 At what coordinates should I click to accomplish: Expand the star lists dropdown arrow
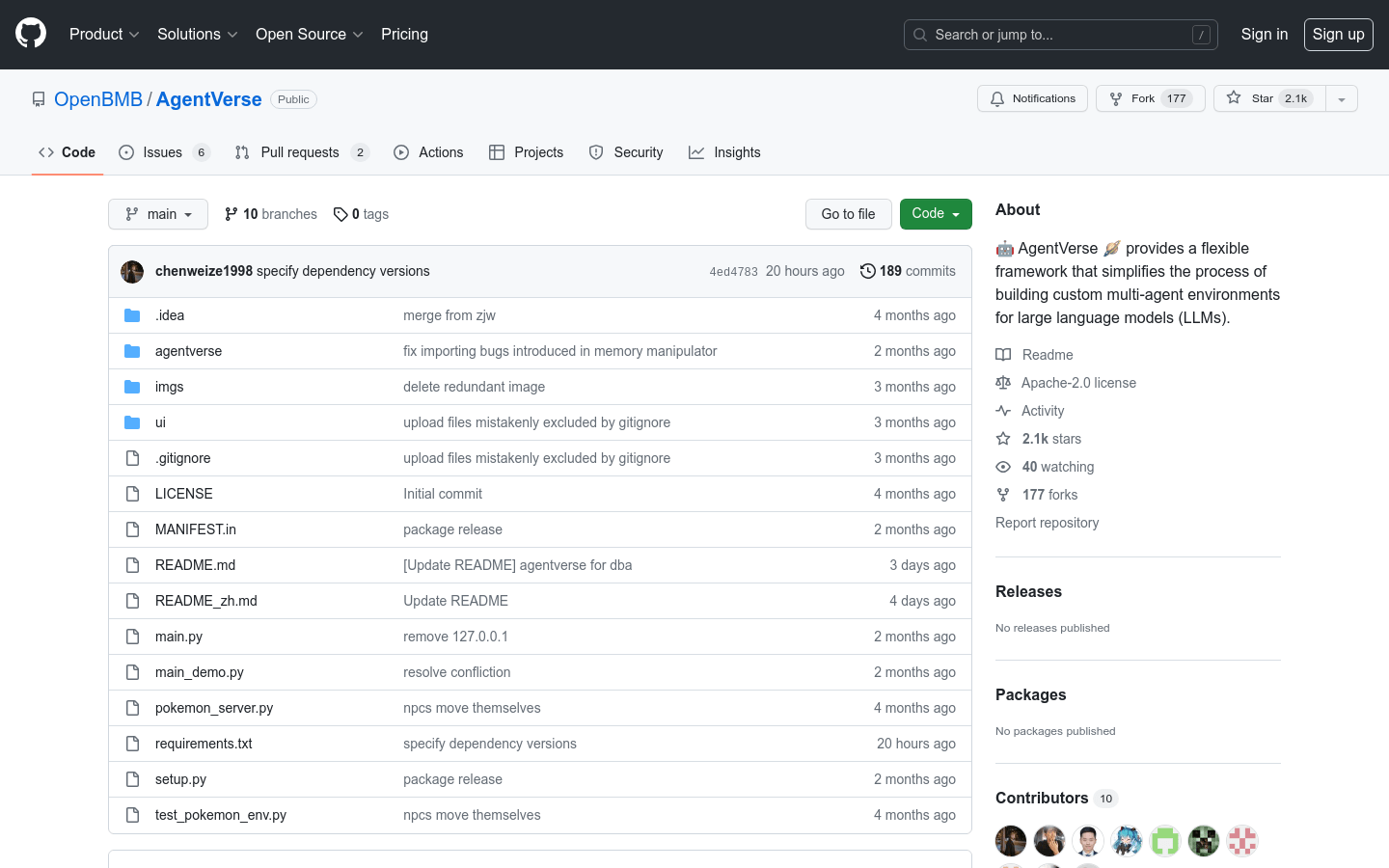coord(1342,98)
